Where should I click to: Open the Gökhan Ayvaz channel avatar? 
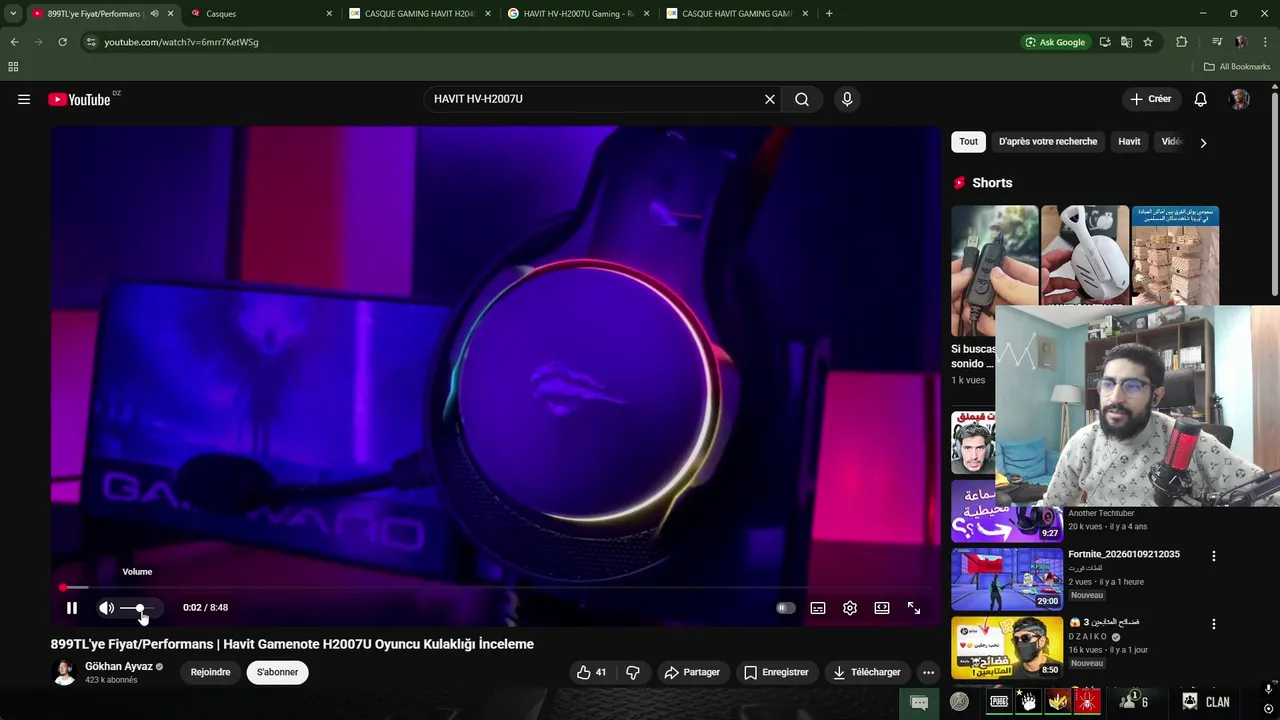point(64,673)
